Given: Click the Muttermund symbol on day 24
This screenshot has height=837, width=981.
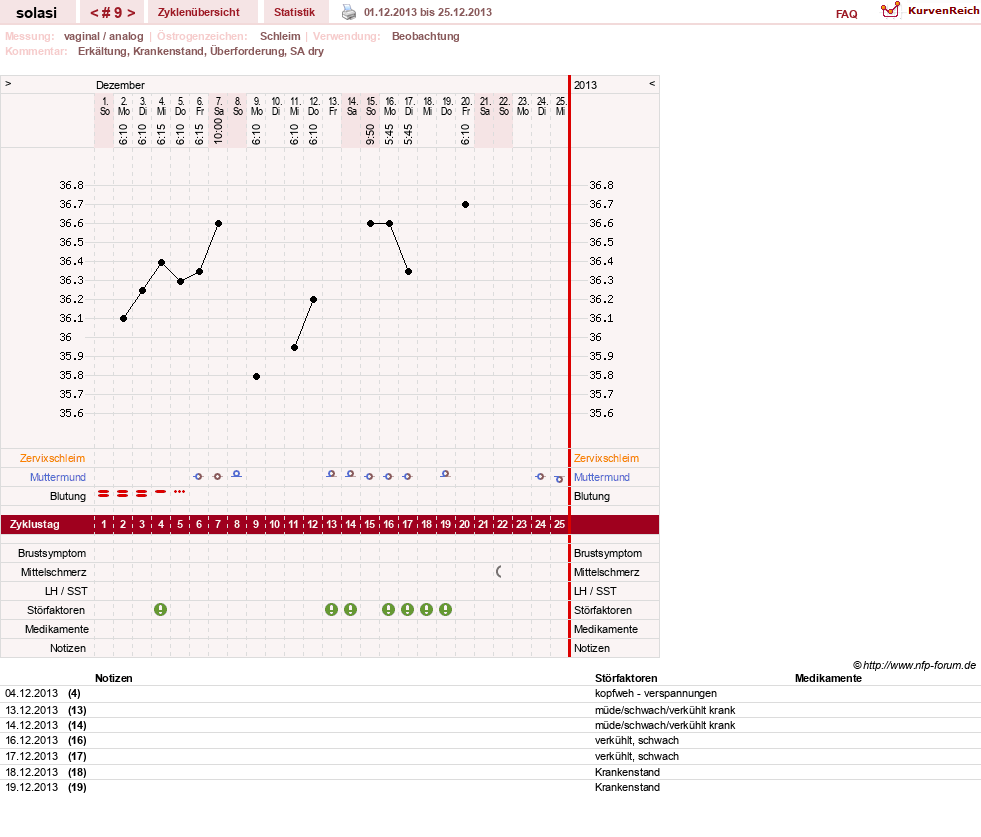Looking at the screenshot, I should pos(541,477).
